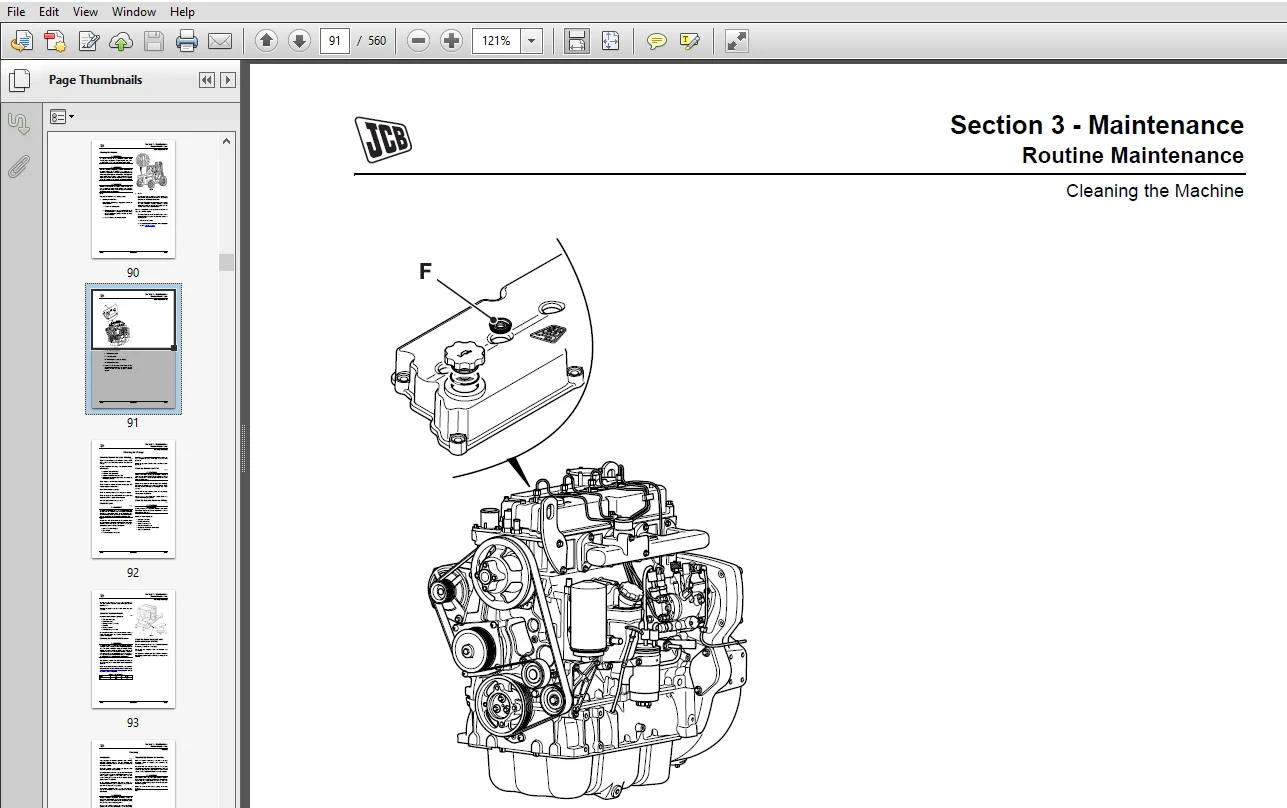Image resolution: width=1287 pixels, height=808 pixels.
Task: Open the Bookmarks panel icon in sidebar
Action: coord(19,124)
